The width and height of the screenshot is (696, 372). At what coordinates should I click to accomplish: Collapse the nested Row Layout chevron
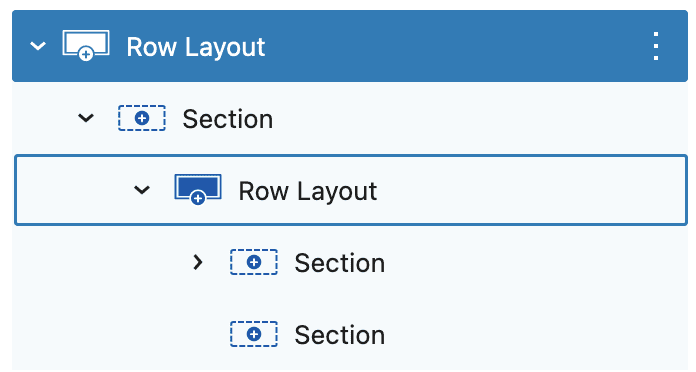coord(142,190)
